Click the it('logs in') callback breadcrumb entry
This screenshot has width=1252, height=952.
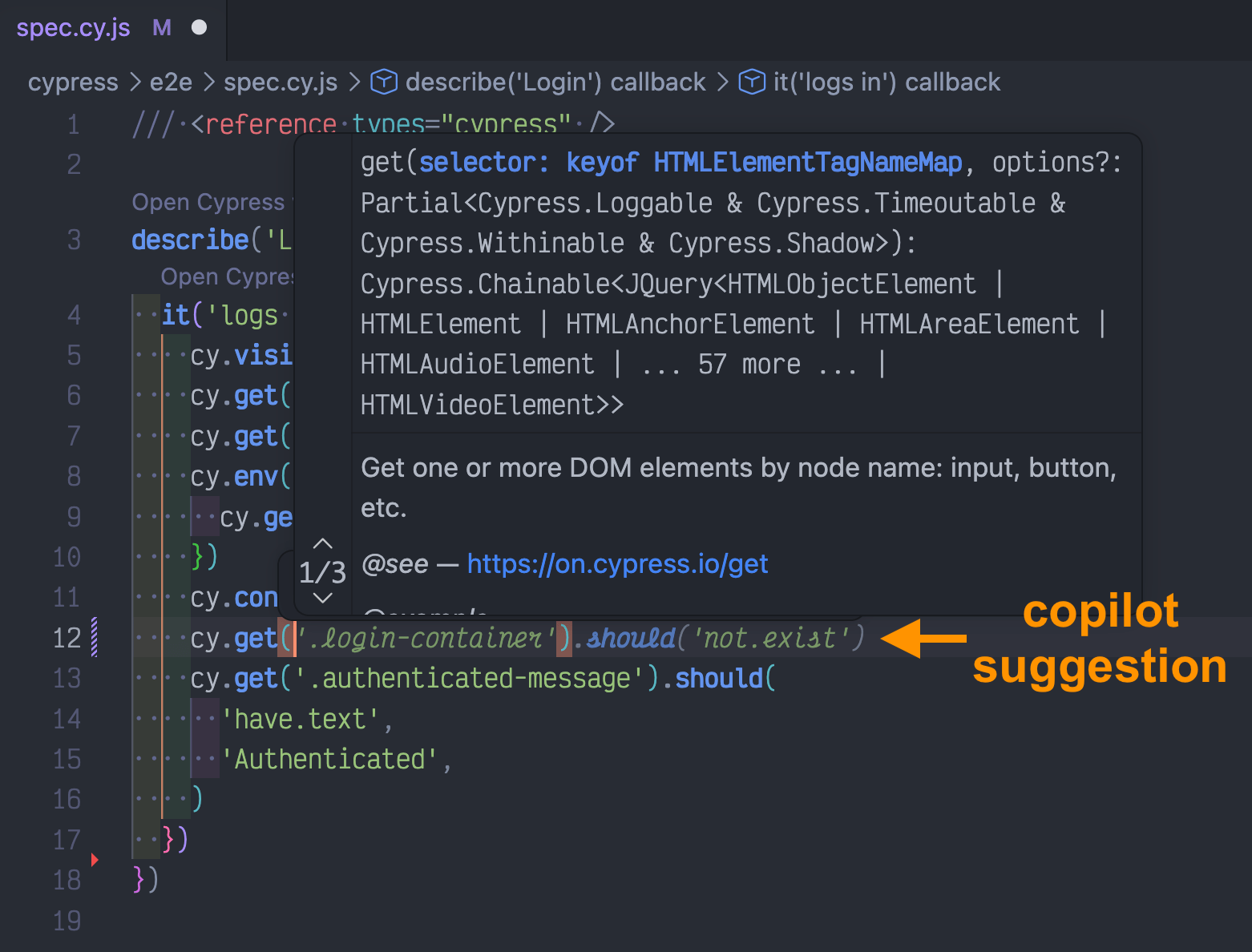[x=886, y=82]
